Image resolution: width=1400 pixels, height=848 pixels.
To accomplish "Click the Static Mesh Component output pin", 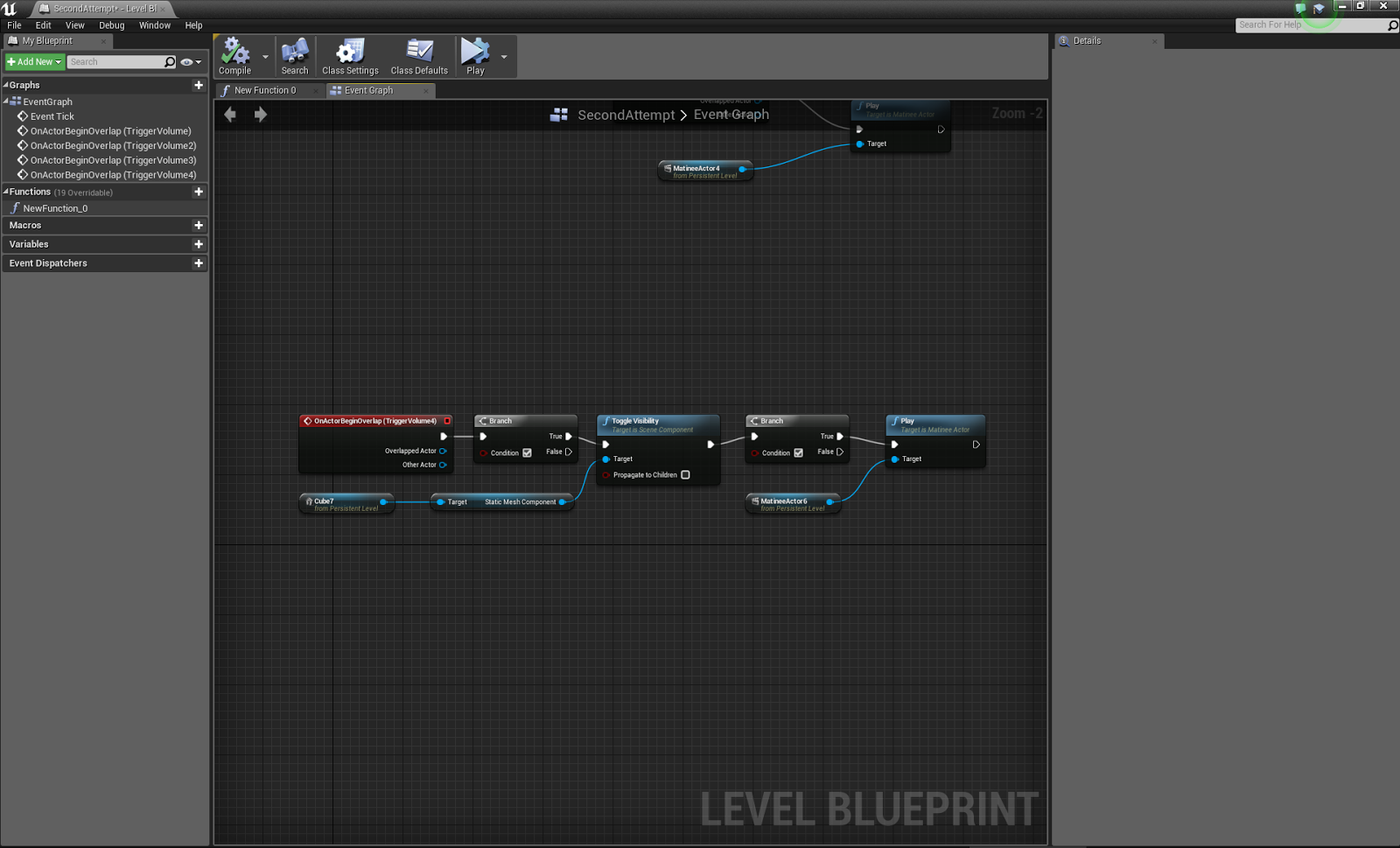I will (562, 502).
